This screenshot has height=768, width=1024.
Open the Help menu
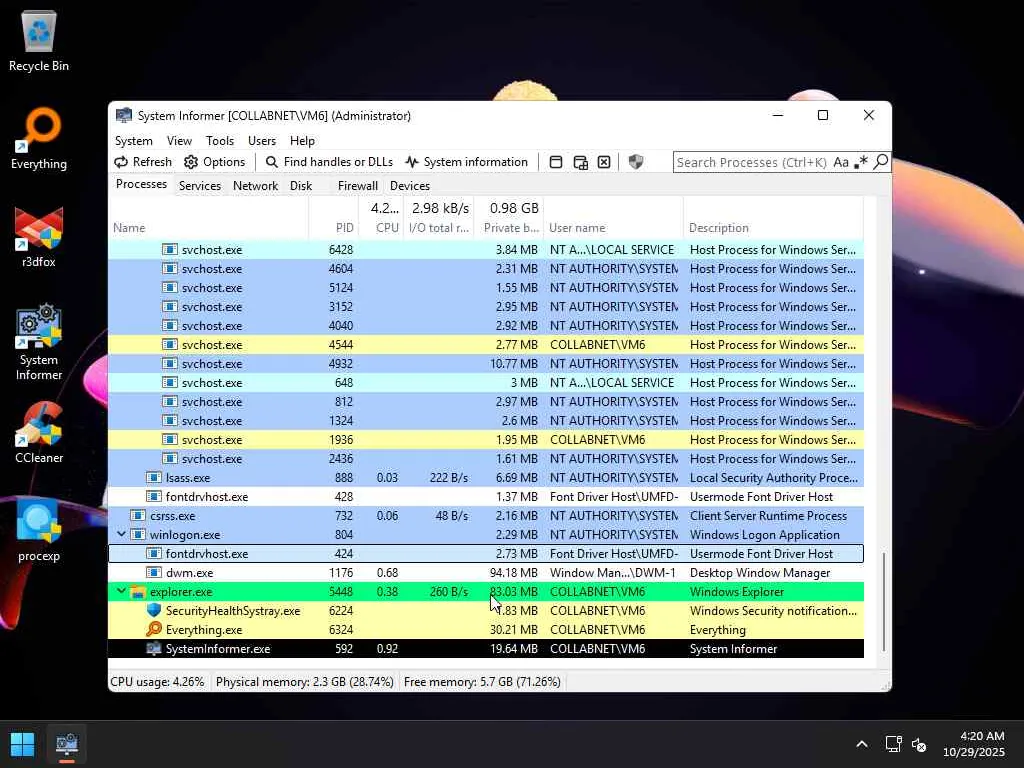tap(302, 140)
